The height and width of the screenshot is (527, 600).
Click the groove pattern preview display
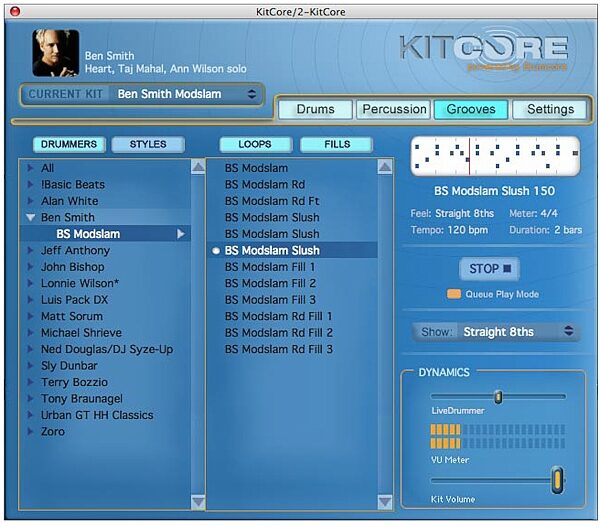click(x=496, y=156)
